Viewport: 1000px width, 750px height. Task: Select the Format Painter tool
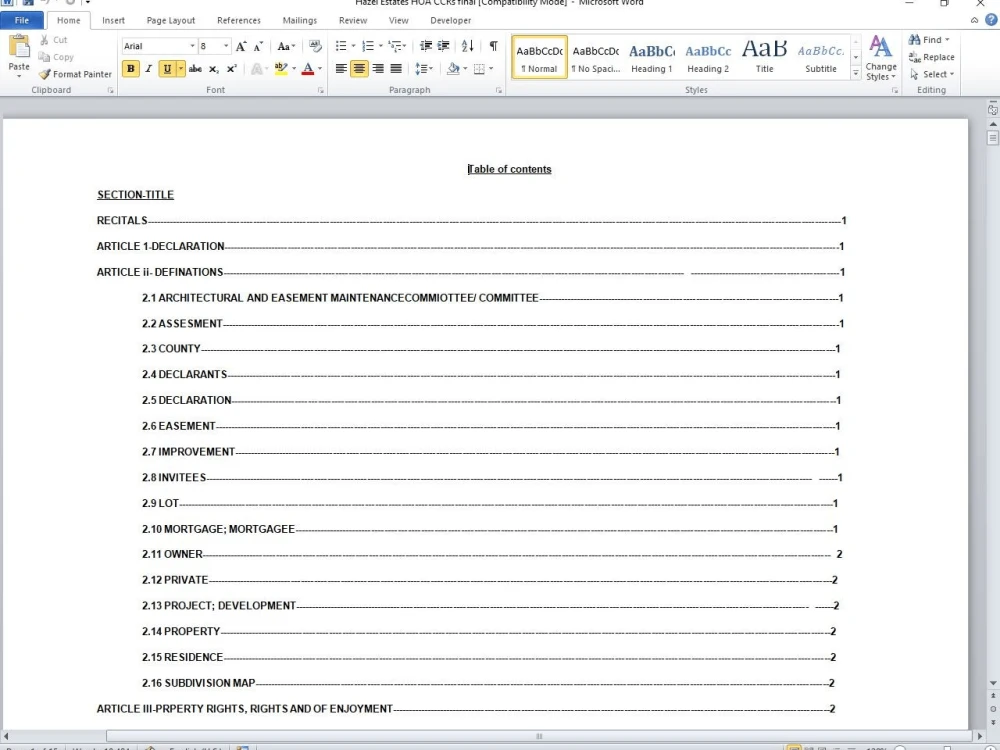point(75,74)
